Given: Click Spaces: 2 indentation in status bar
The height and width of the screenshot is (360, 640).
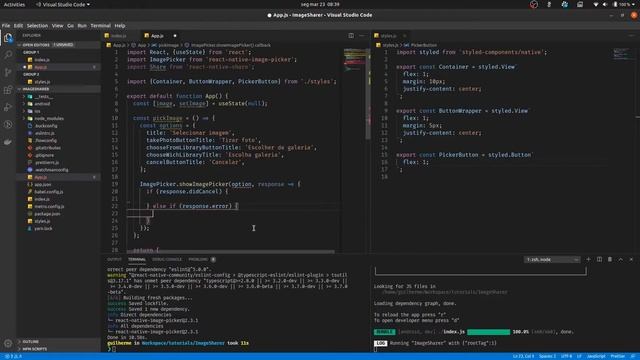Looking at the screenshot, I should click(547, 356).
